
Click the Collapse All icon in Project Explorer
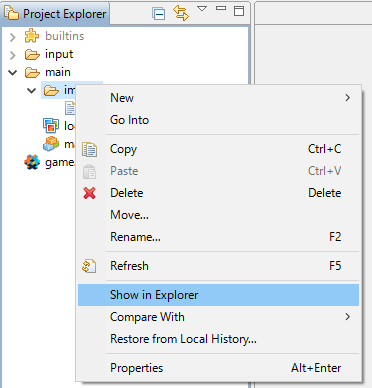(159, 14)
